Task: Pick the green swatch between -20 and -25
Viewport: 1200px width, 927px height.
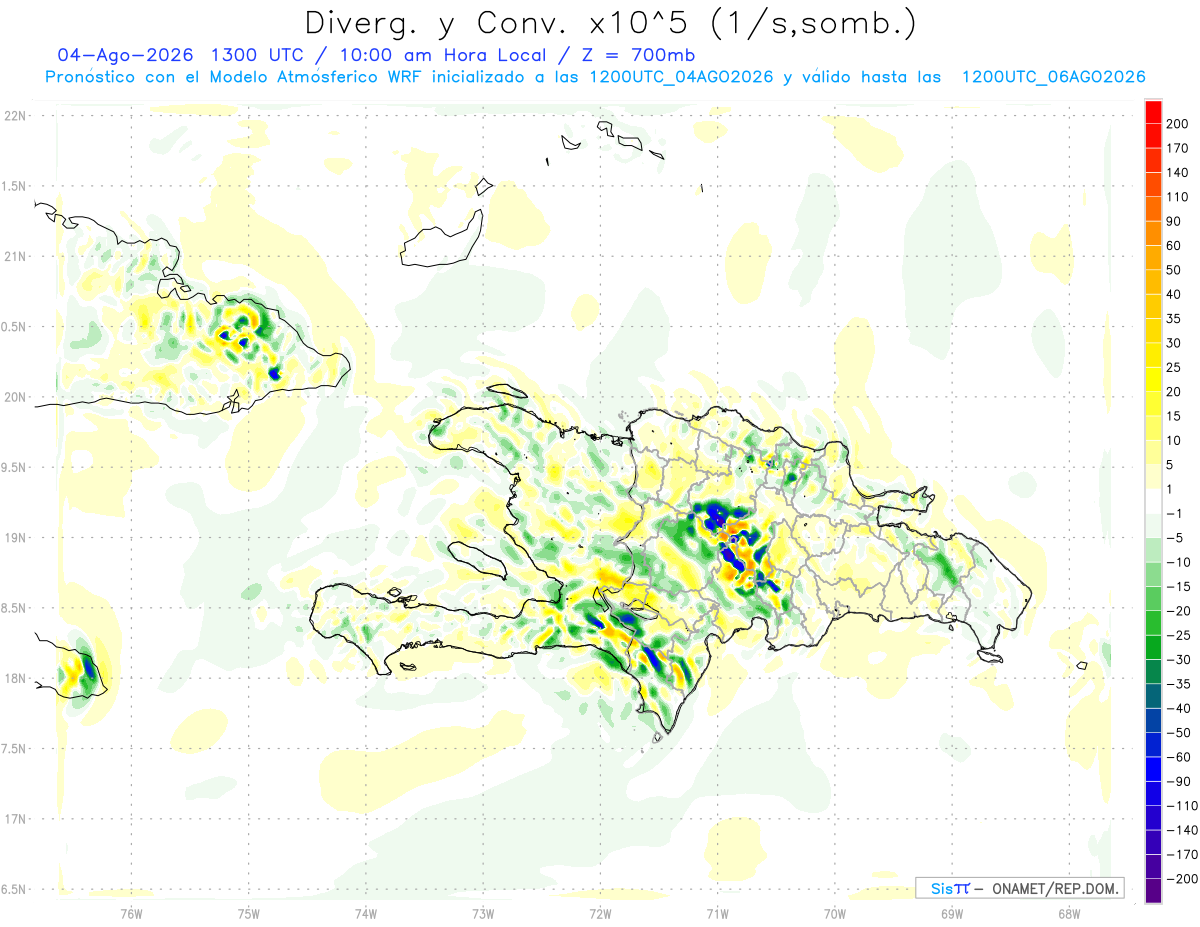Action: pos(1153,622)
